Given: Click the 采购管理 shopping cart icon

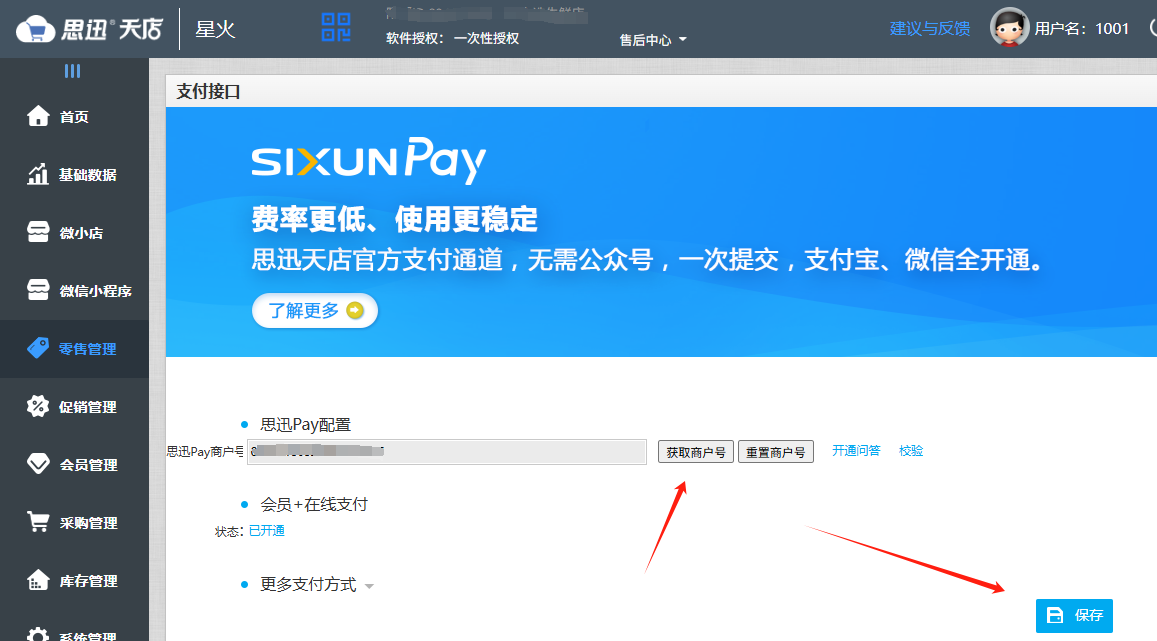Looking at the screenshot, I should 38,522.
